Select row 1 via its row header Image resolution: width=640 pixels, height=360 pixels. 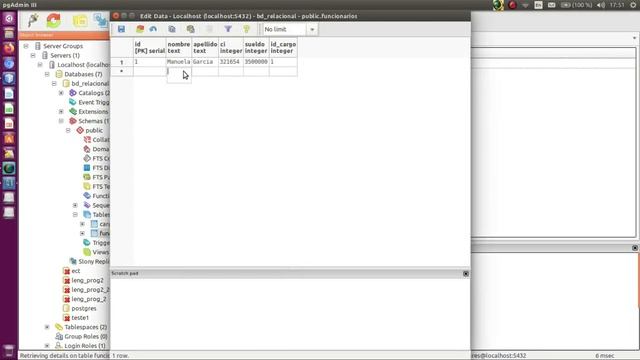(x=122, y=62)
